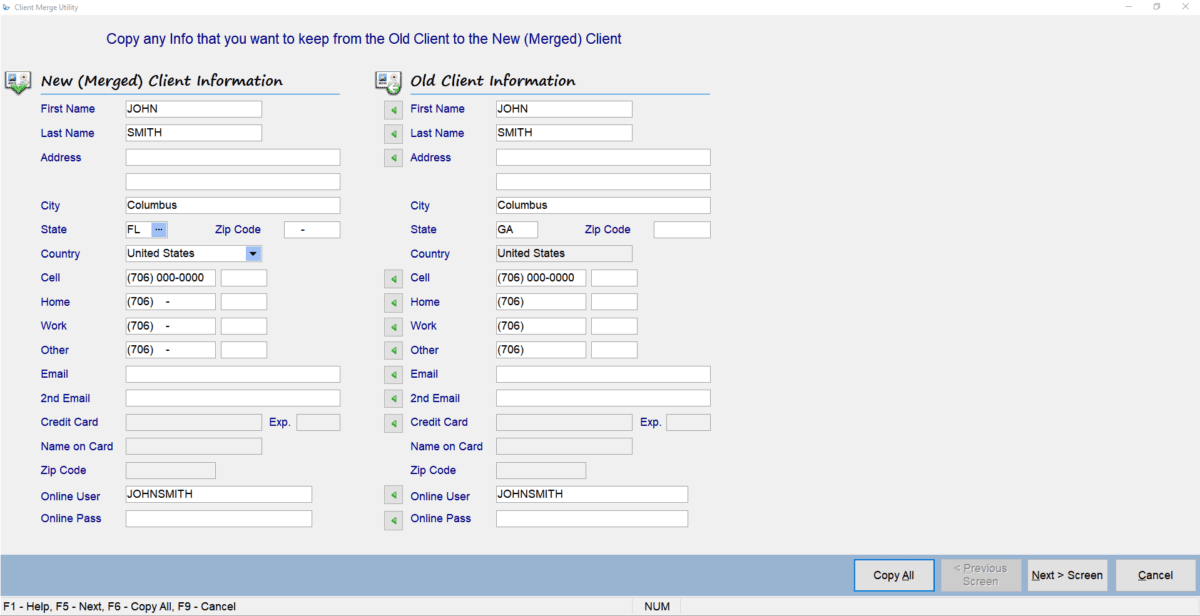Click the new client card Exp. field

(318, 422)
